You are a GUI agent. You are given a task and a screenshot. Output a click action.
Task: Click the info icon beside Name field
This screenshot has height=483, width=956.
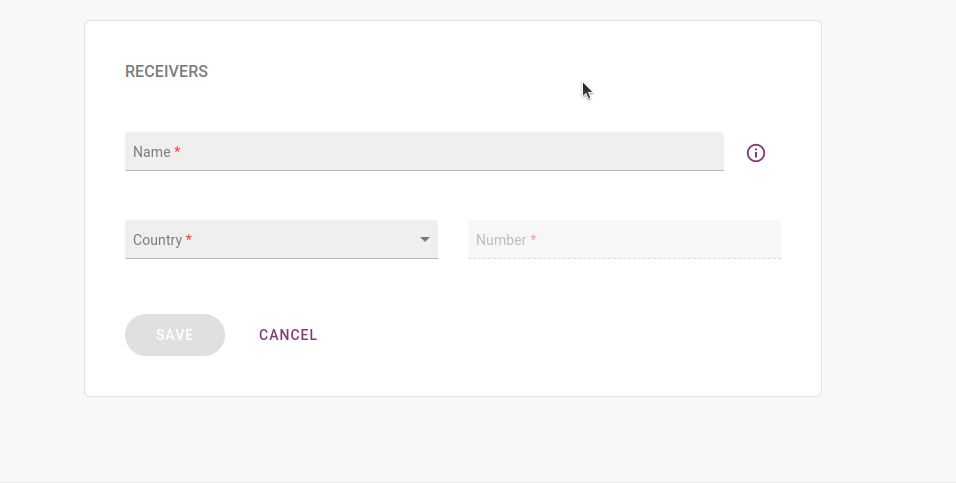[756, 153]
